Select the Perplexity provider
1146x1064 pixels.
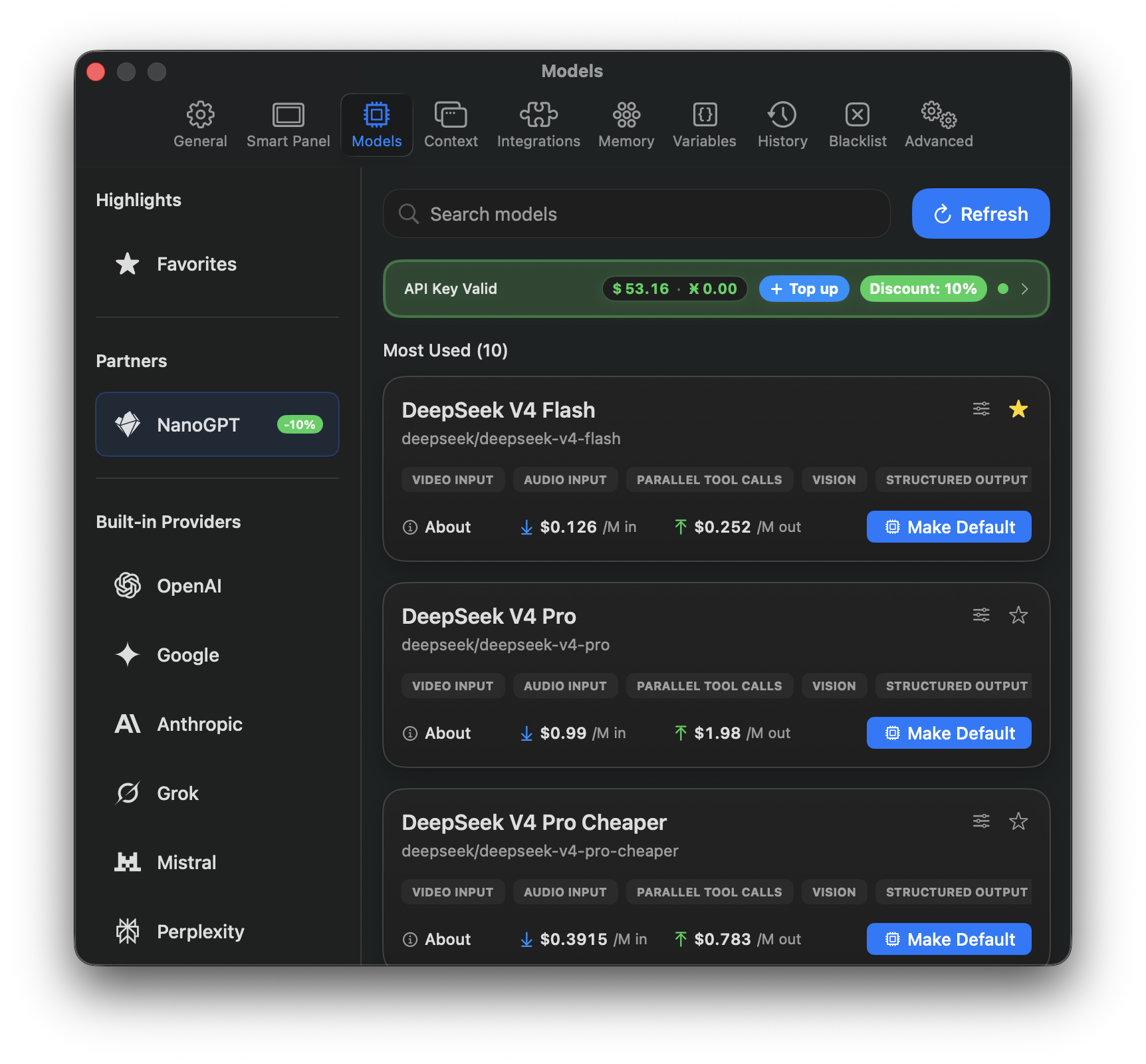tap(217, 932)
